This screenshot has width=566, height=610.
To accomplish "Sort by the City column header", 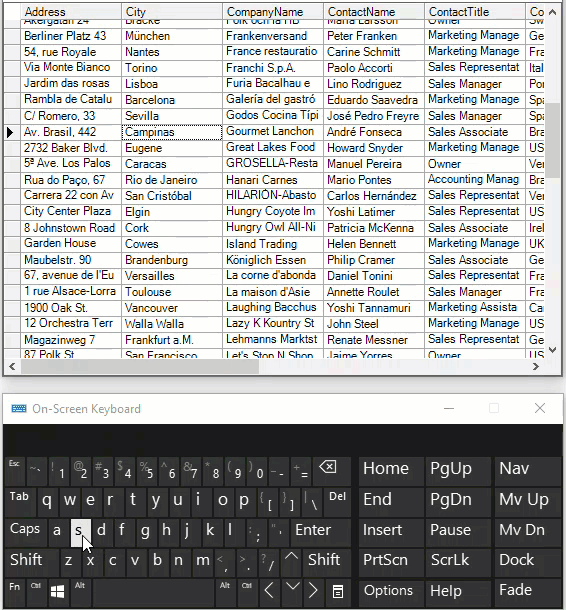I will point(172,12).
